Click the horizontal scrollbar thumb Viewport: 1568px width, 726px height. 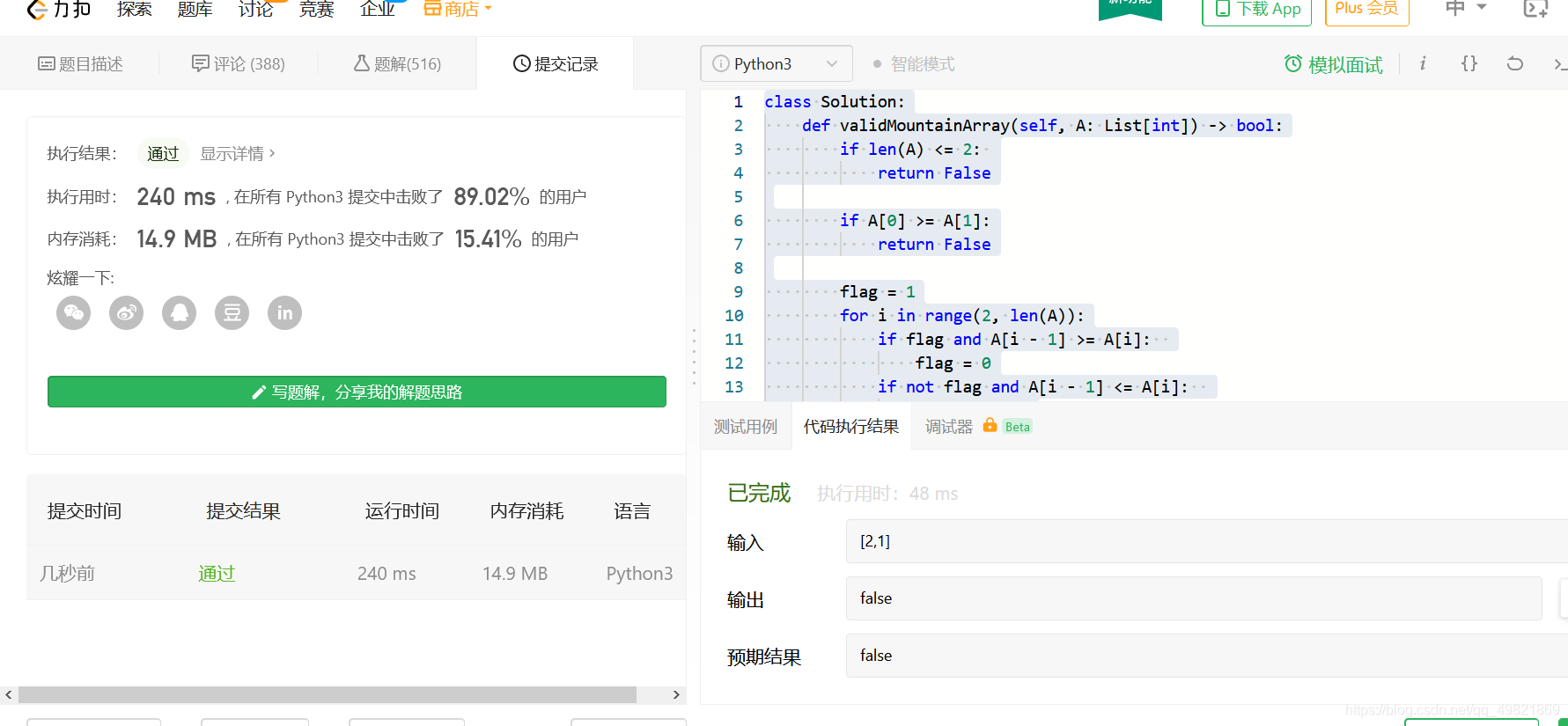pyautogui.click(x=328, y=694)
